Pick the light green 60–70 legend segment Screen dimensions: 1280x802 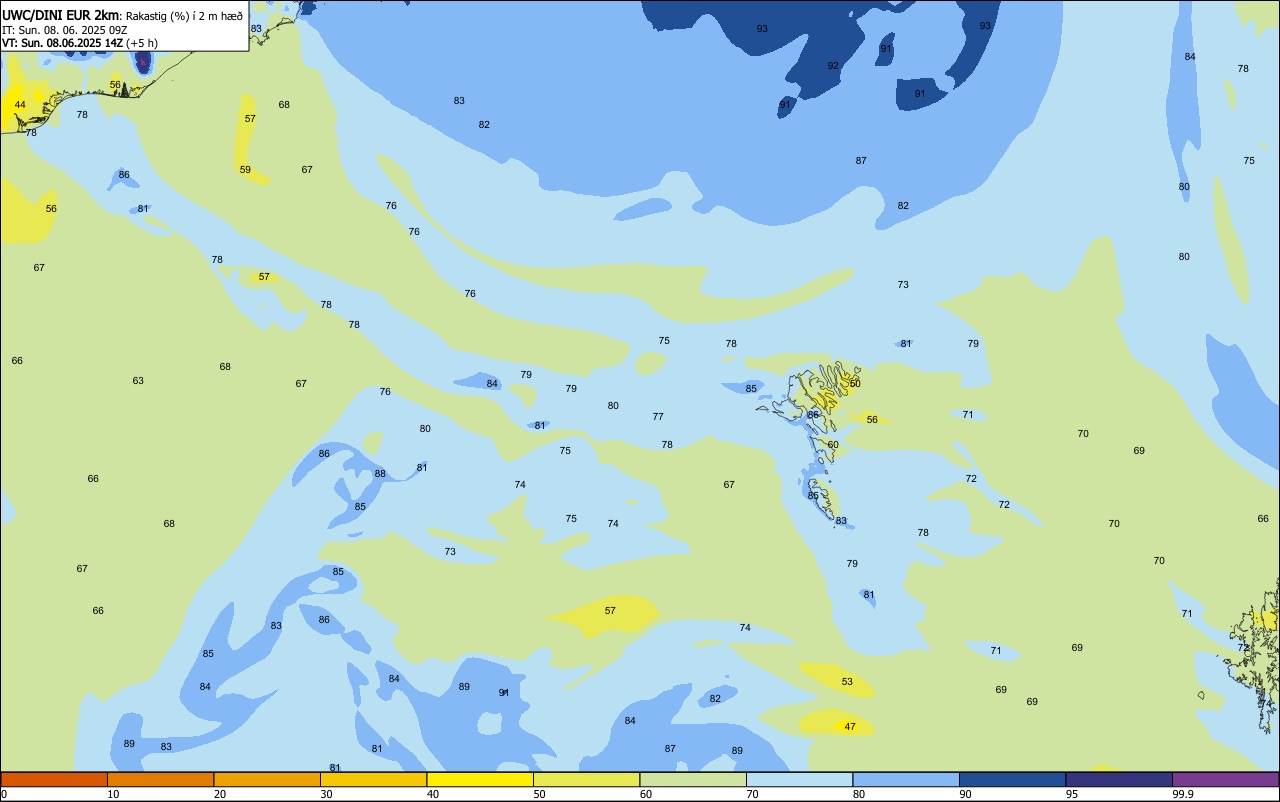693,779
